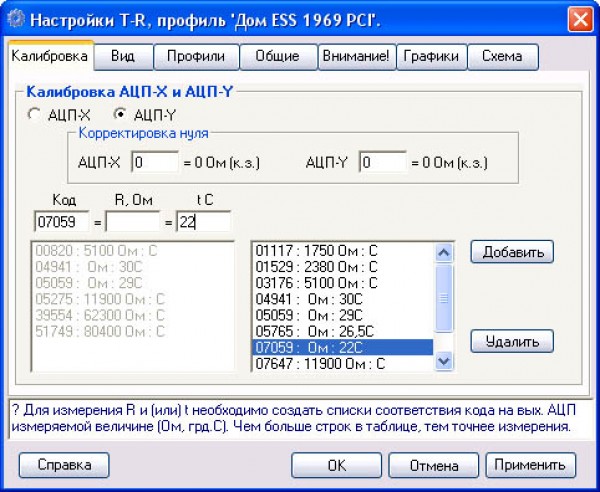Close the settings dialog window
Viewport: 600px width, 492px height.
pos(578,17)
